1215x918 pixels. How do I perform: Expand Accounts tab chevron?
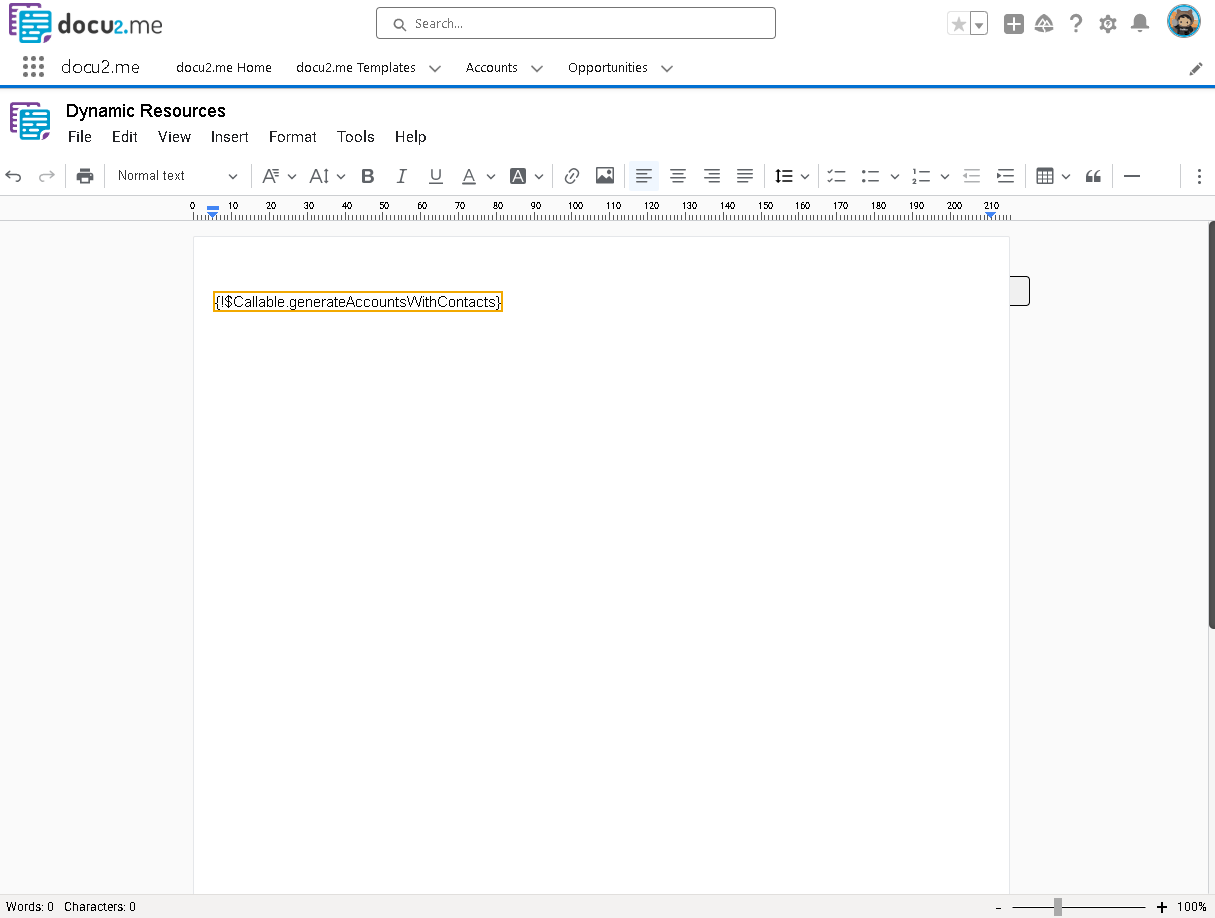[x=537, y=68]
